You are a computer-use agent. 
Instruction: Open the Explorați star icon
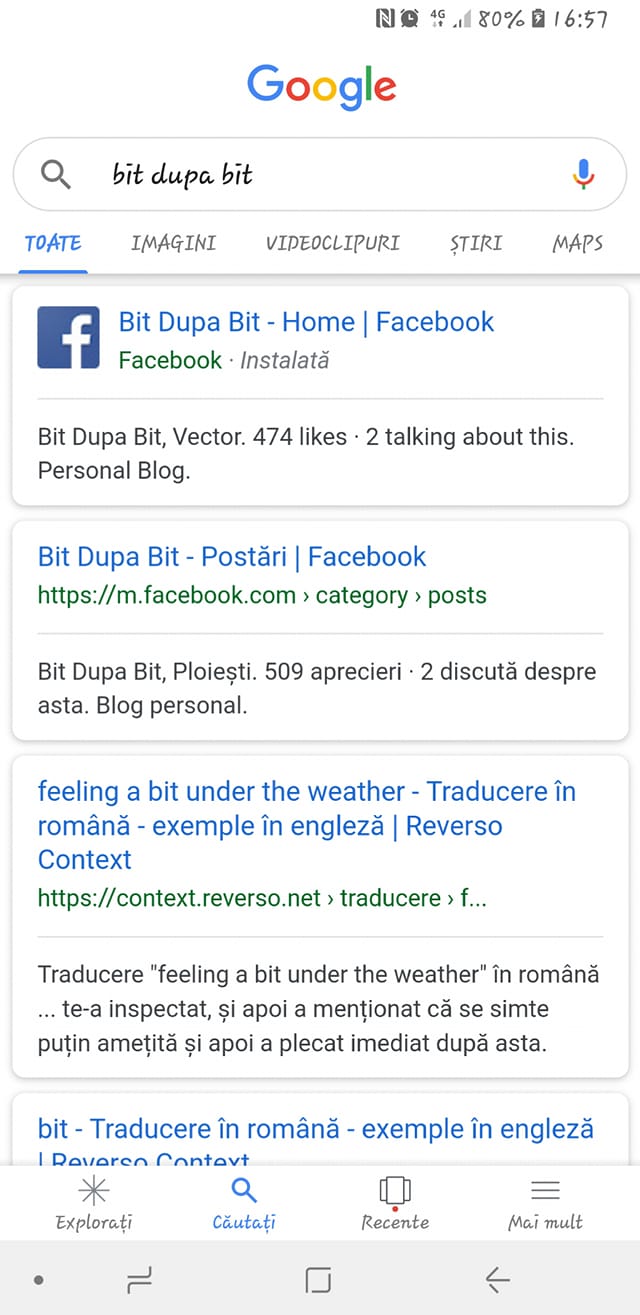(x=94, y=1190)
